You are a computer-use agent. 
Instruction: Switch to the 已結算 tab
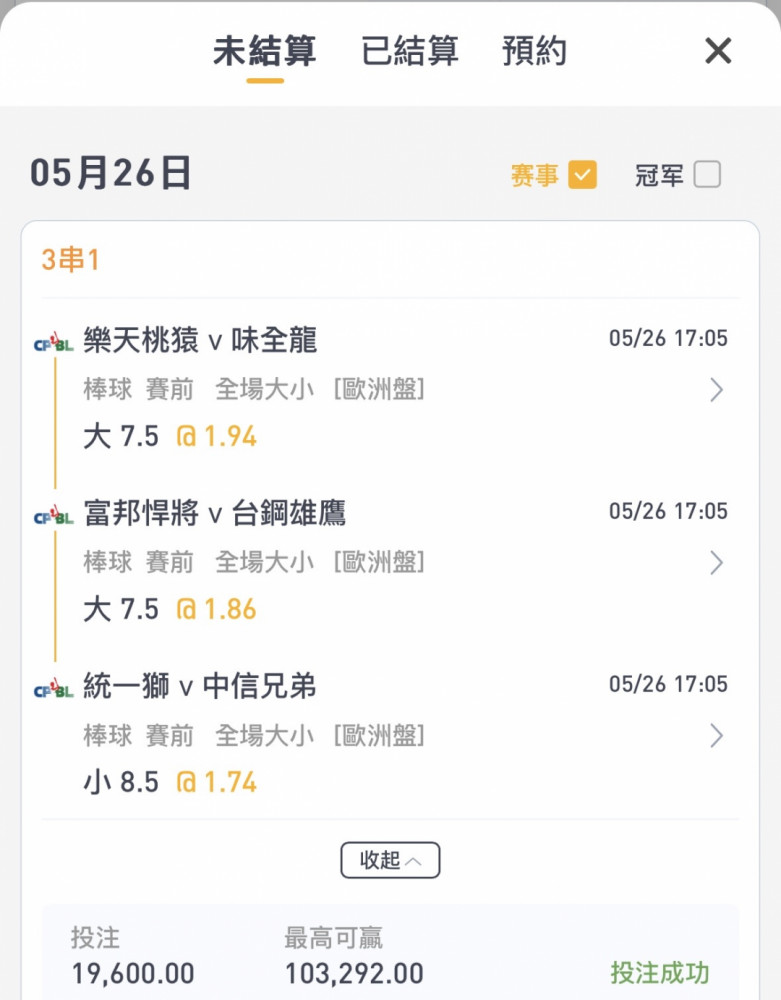(x=409, y=51)
